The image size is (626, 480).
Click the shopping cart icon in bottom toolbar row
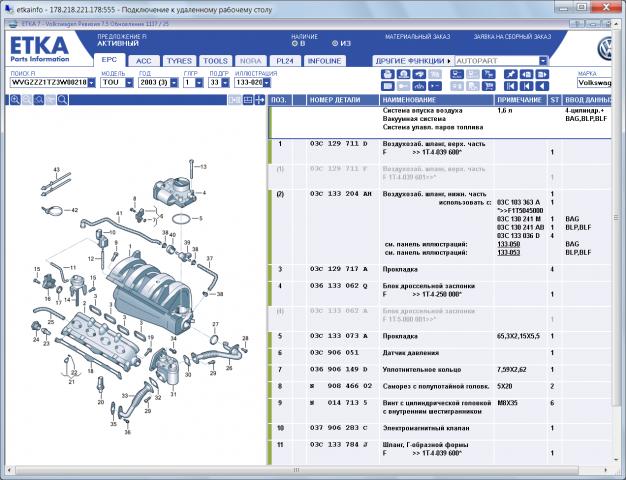click(x=489, y=86)
